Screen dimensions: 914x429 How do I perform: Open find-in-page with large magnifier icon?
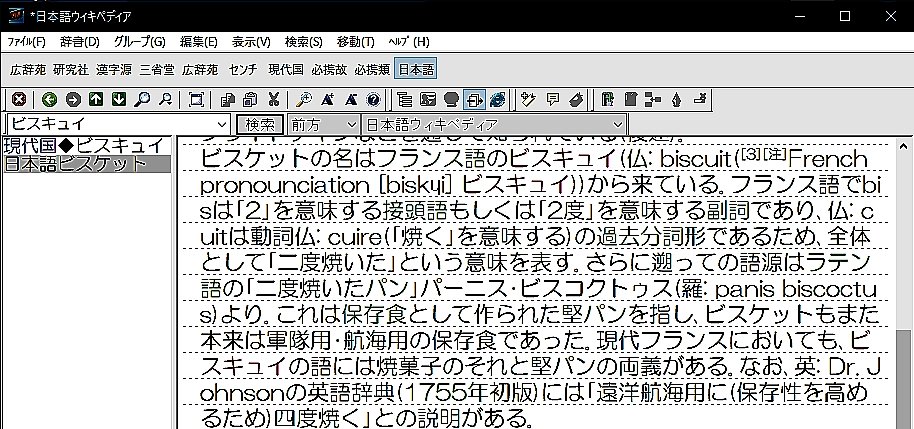[142, 100]
